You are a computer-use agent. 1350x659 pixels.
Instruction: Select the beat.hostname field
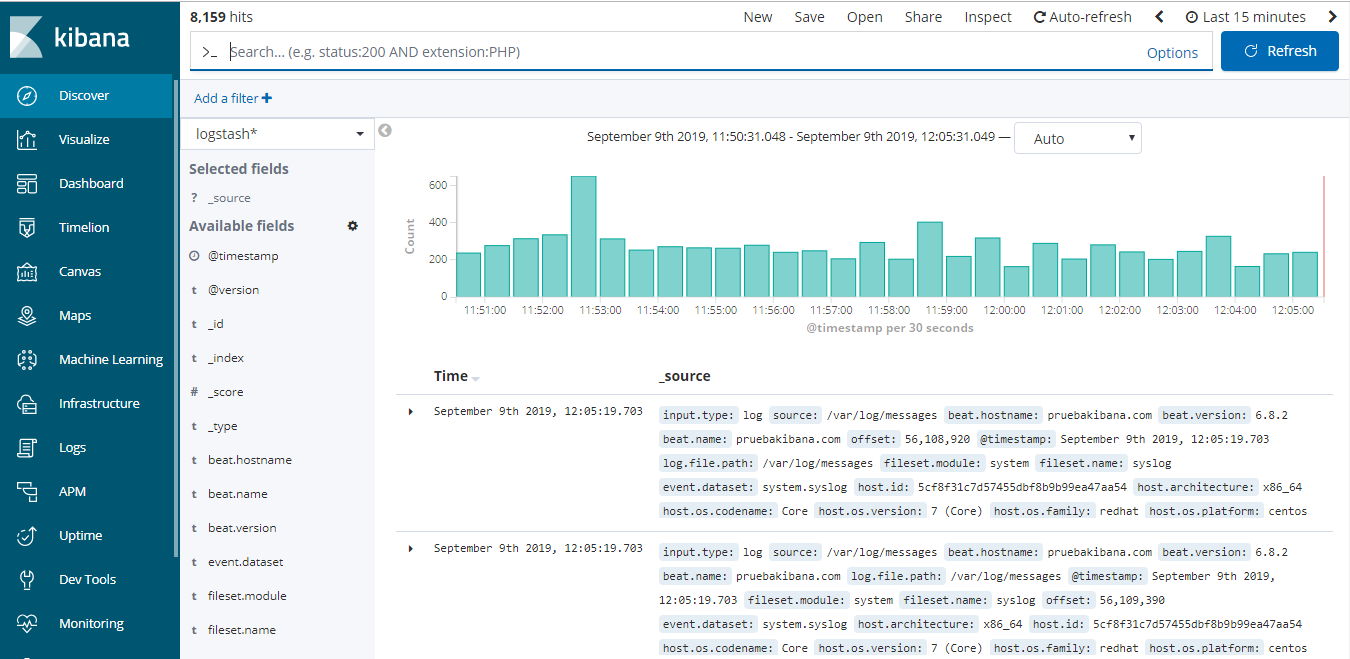[249, 460]
